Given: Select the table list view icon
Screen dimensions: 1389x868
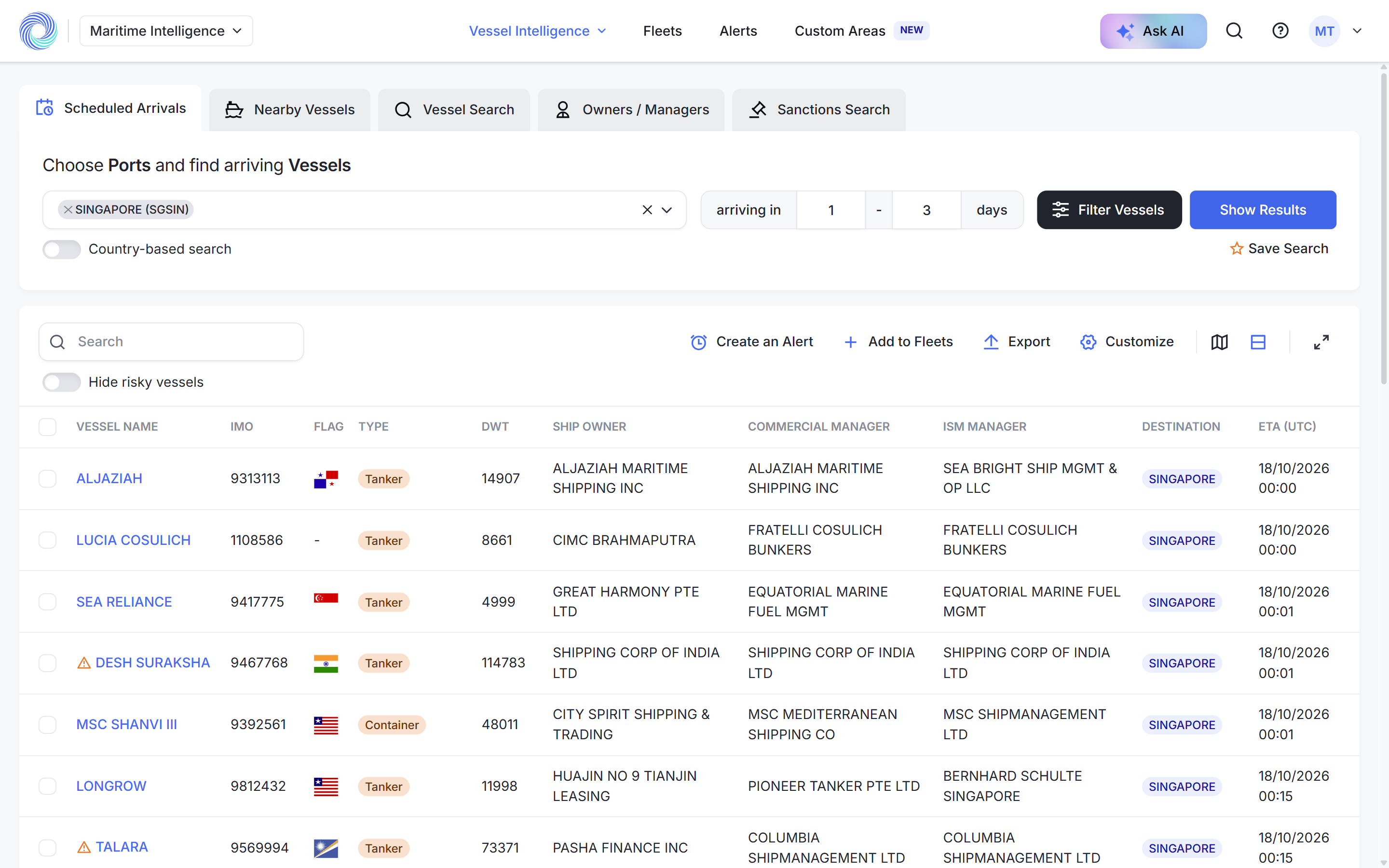Looking at the screenshot, I should [1257, 342].
